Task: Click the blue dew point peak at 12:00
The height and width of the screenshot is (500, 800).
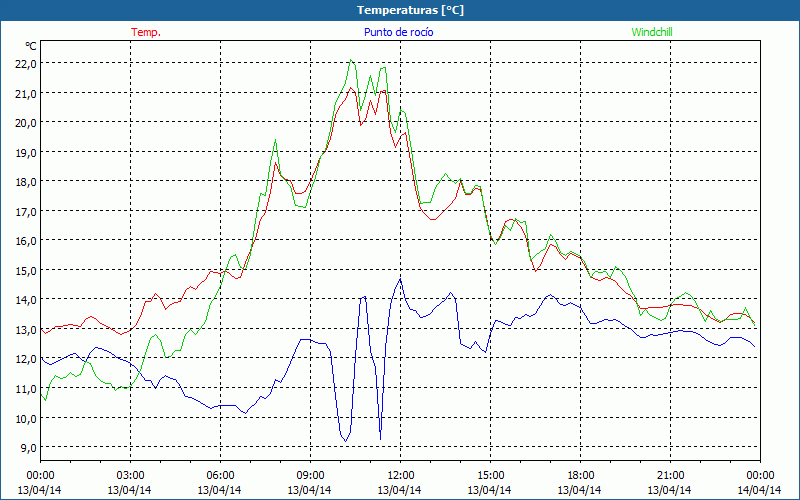Action: point(399,279)
